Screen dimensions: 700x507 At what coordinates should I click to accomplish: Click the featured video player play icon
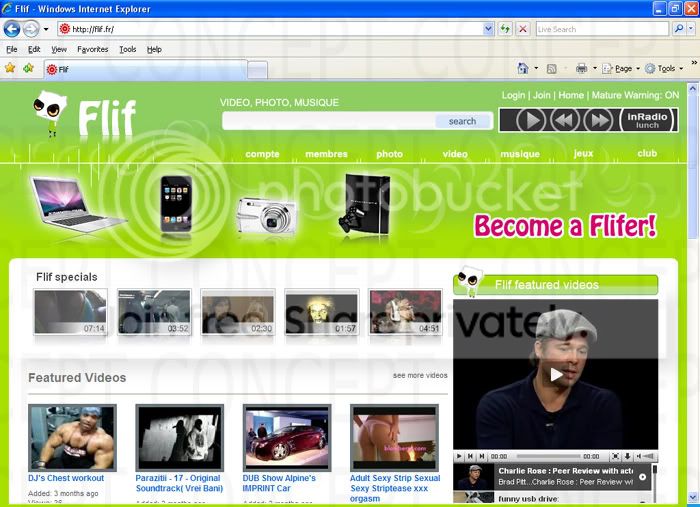(x=458, y=456)
